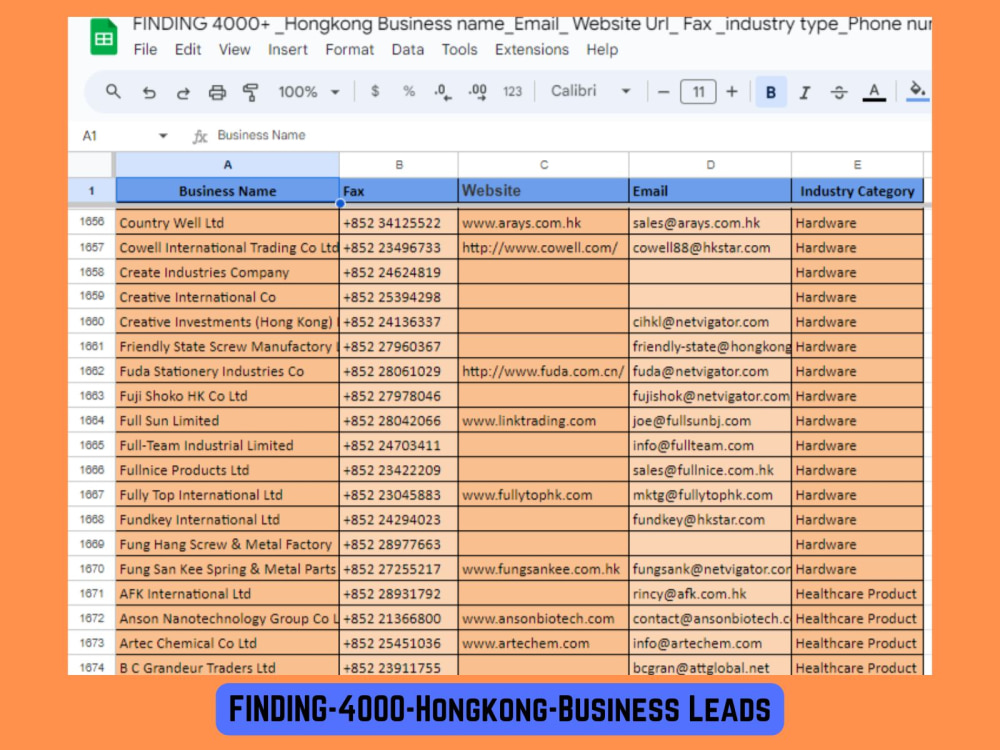The width and height of the screenshot is (1000, 750).
Task: Redo the last action
Action: [x=183, y=92]
